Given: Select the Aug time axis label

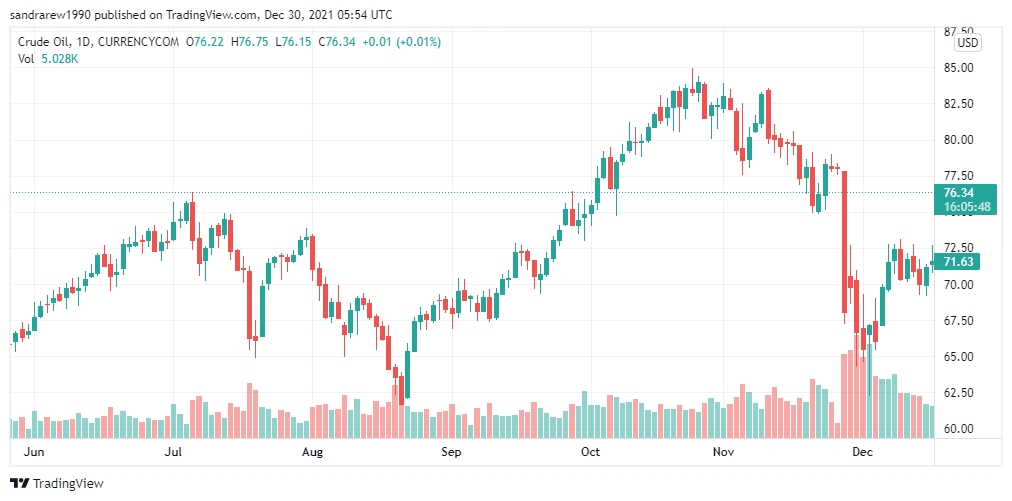Looking at the screenshot, I should pyautogui.click(x=312, y=452).
